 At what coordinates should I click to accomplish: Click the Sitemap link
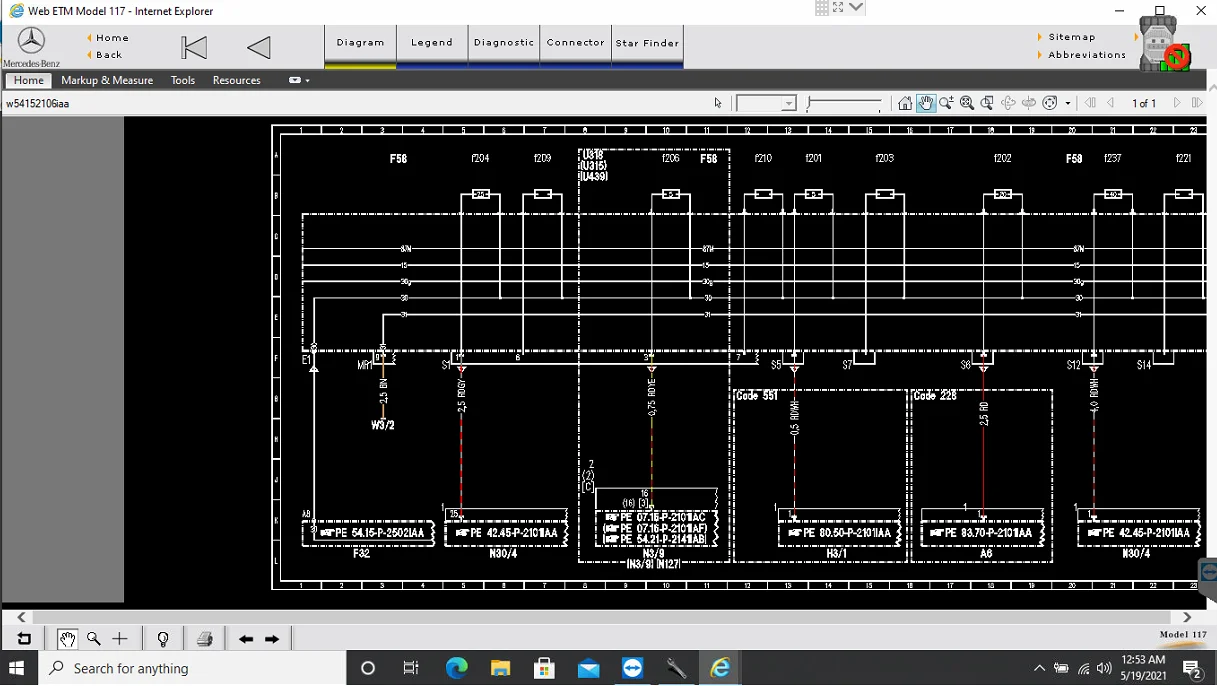click(x=1071, y=37)
